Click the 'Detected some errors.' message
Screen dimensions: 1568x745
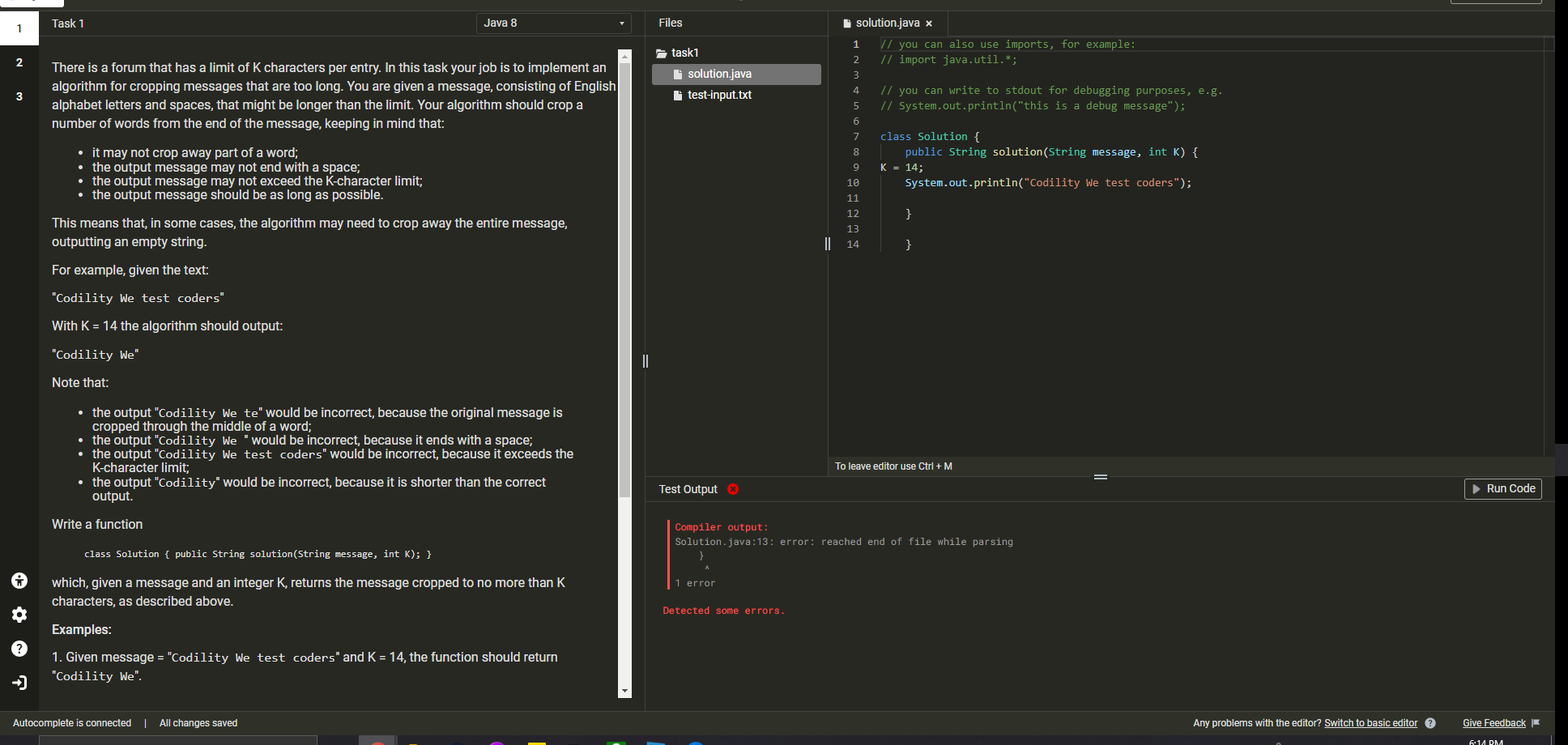pos(723,611)
